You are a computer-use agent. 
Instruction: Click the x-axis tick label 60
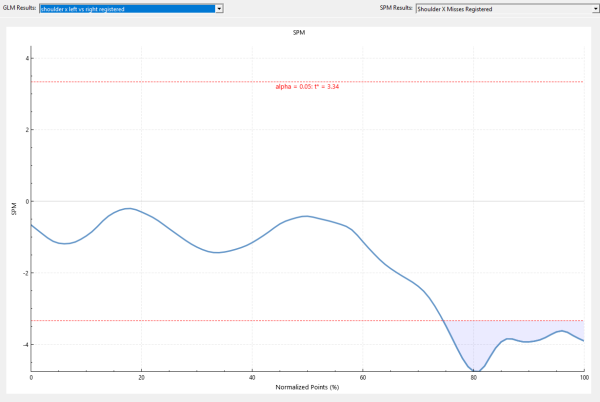pos(363,378)
